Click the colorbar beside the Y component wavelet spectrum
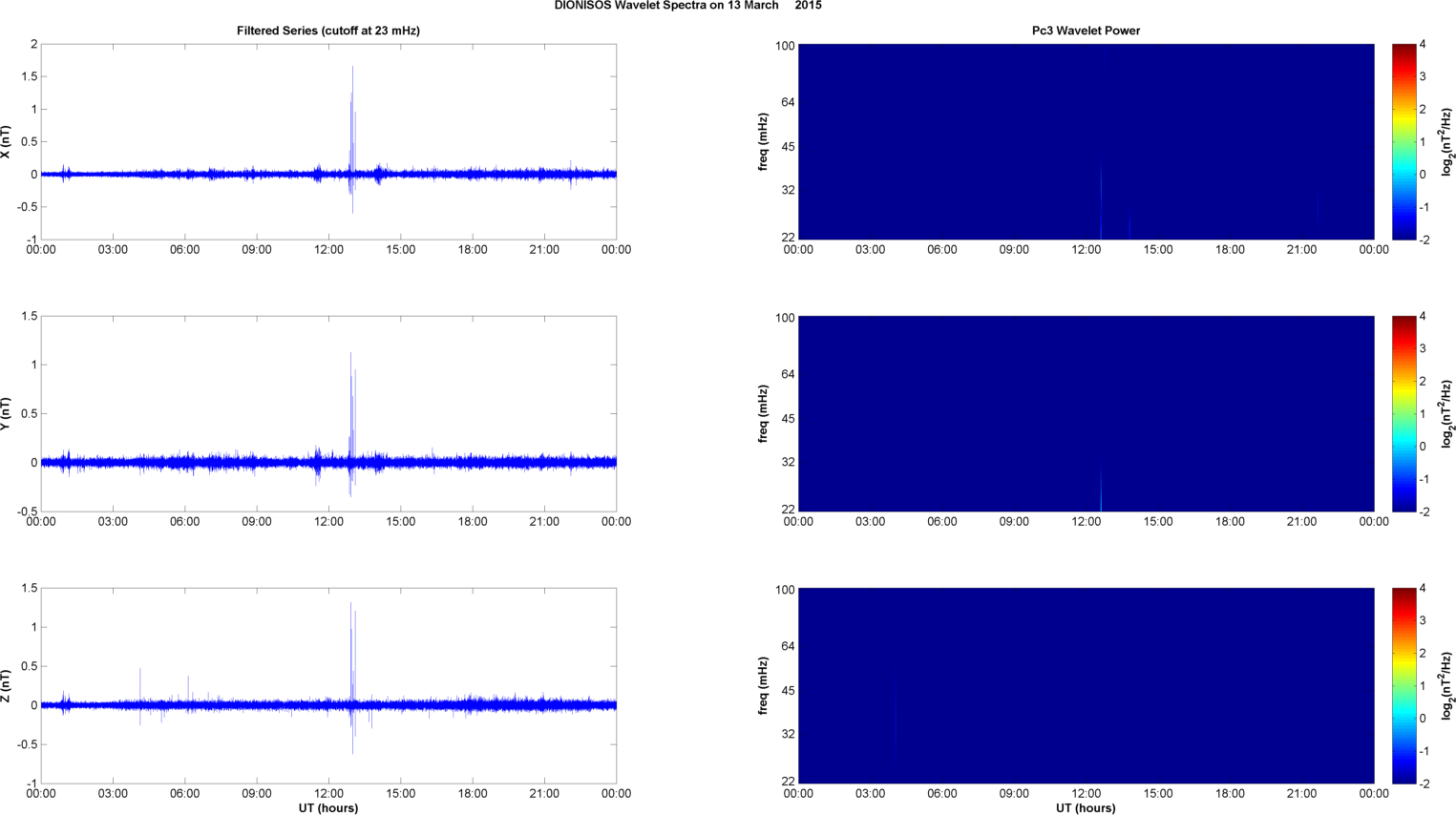The width and height of the screenshot is (1456, 815). pos(1403,413)
